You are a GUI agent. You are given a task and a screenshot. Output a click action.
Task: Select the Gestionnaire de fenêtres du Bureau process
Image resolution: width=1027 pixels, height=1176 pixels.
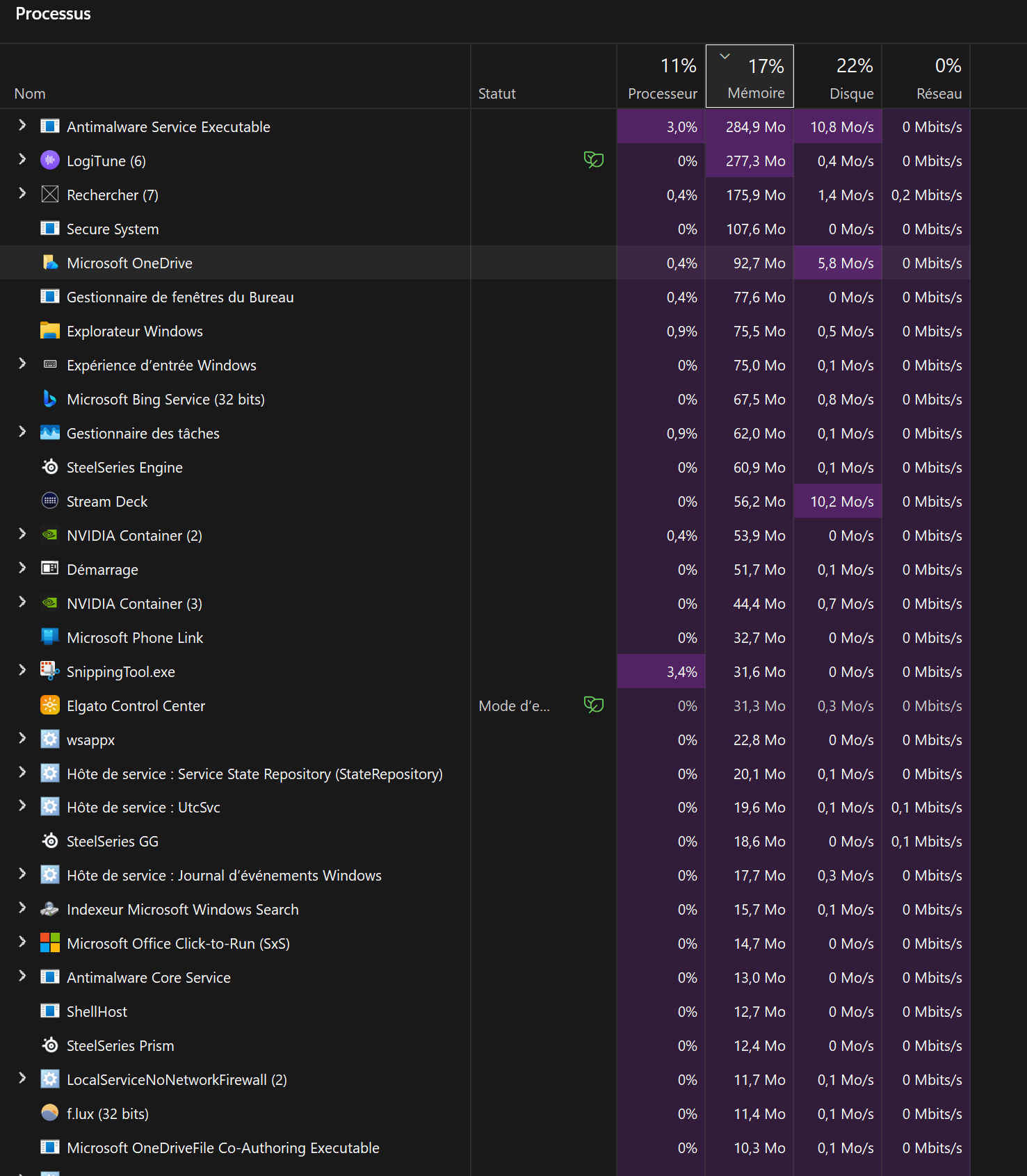(485, 297)
